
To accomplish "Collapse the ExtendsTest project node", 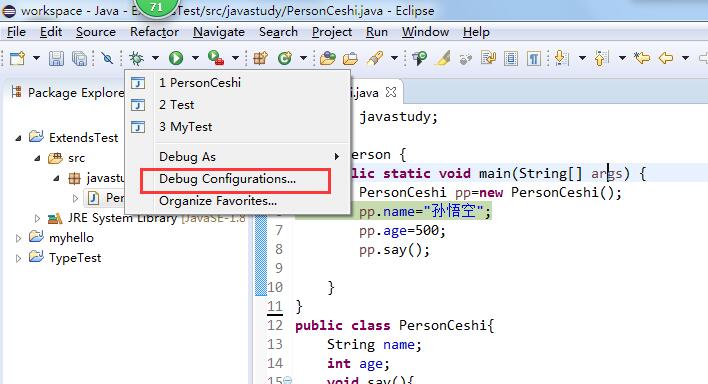I will click(x=18, y=138).
